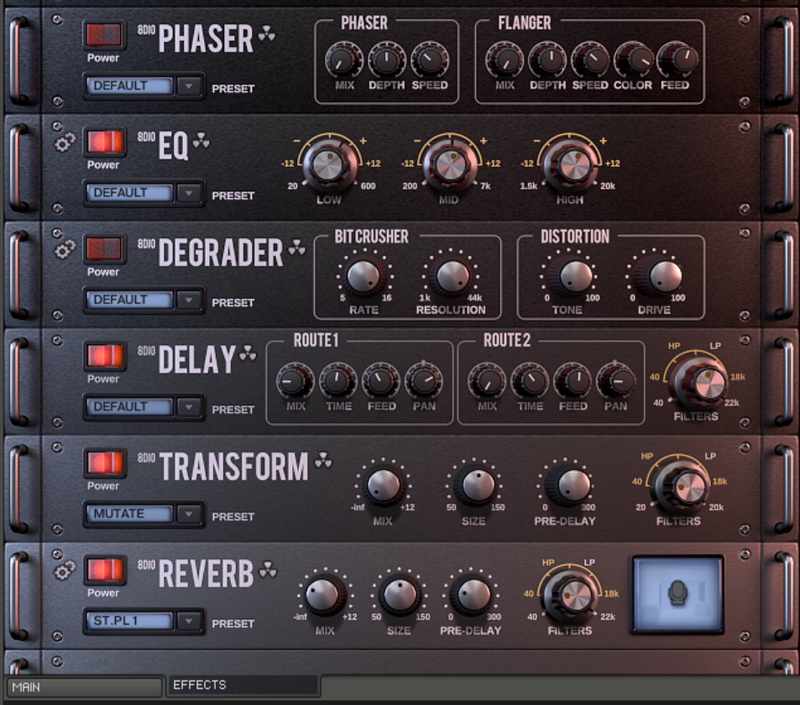Image resolution: width=800 pixels, height=705 pixels.
Task: Click the Flanger SPEED knob
Action: click(590, 61)
